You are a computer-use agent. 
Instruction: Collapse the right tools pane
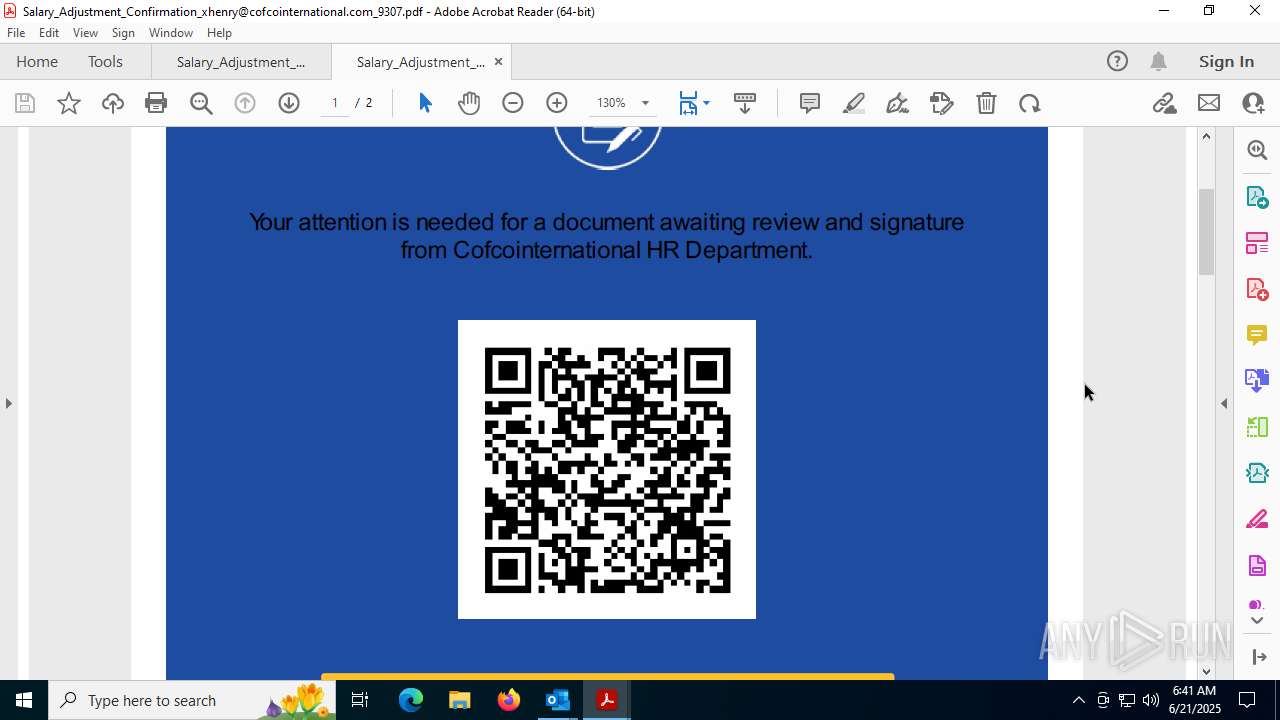pyautogui.click(x=1224, y=403)
